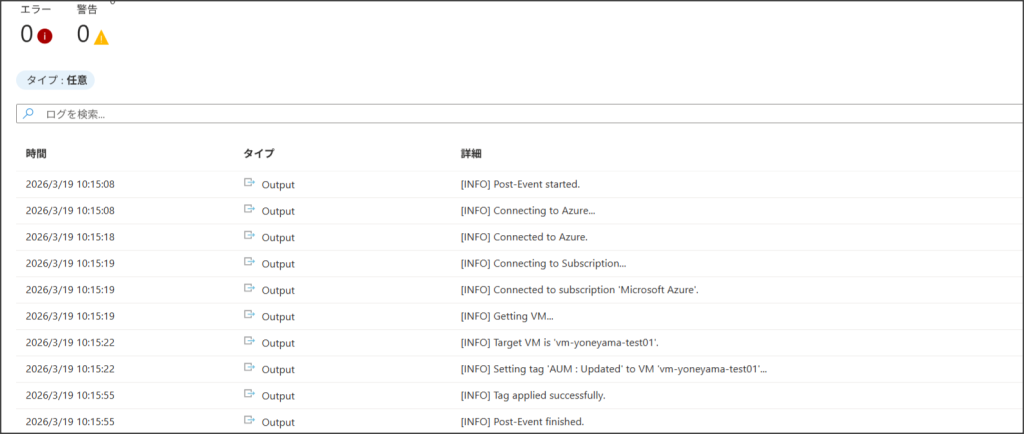Select the Connected to subscription 'Microsoft Azure' row

593,290
